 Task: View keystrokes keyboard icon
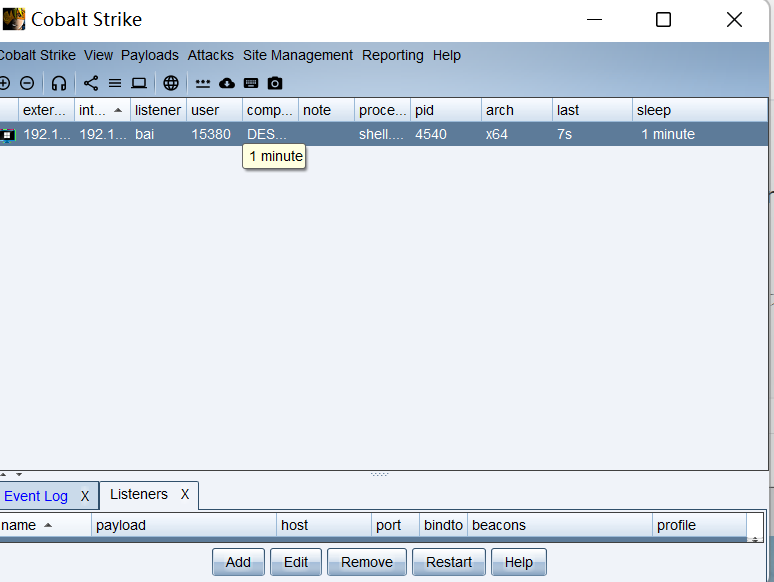(251, 83)
